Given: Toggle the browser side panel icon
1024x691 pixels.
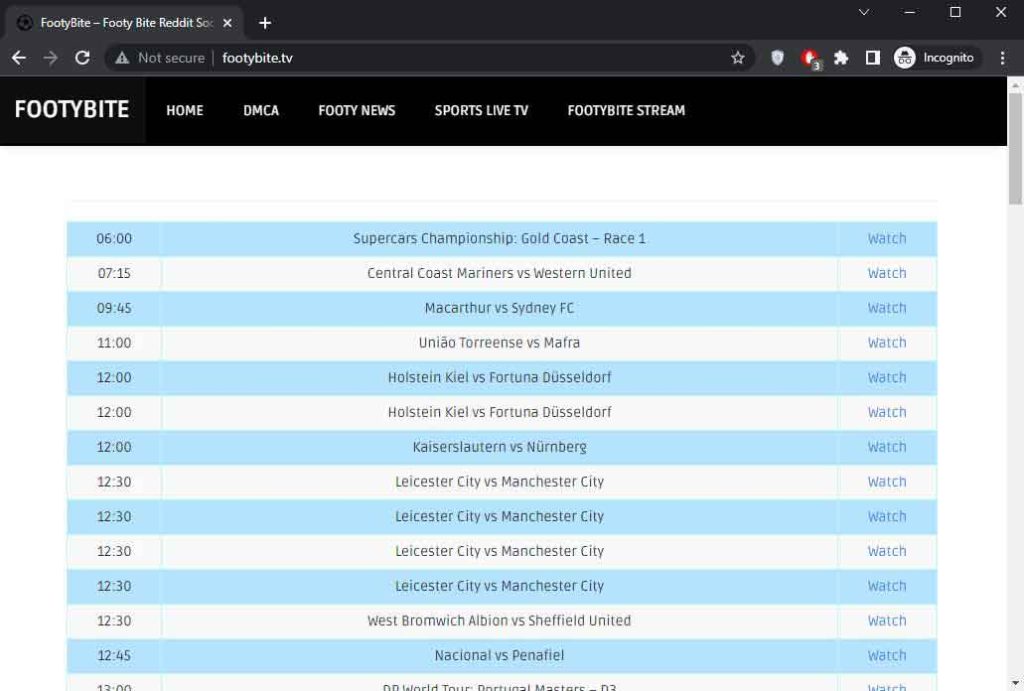Looking at the screenshot, I should click(x=872, y=58).
